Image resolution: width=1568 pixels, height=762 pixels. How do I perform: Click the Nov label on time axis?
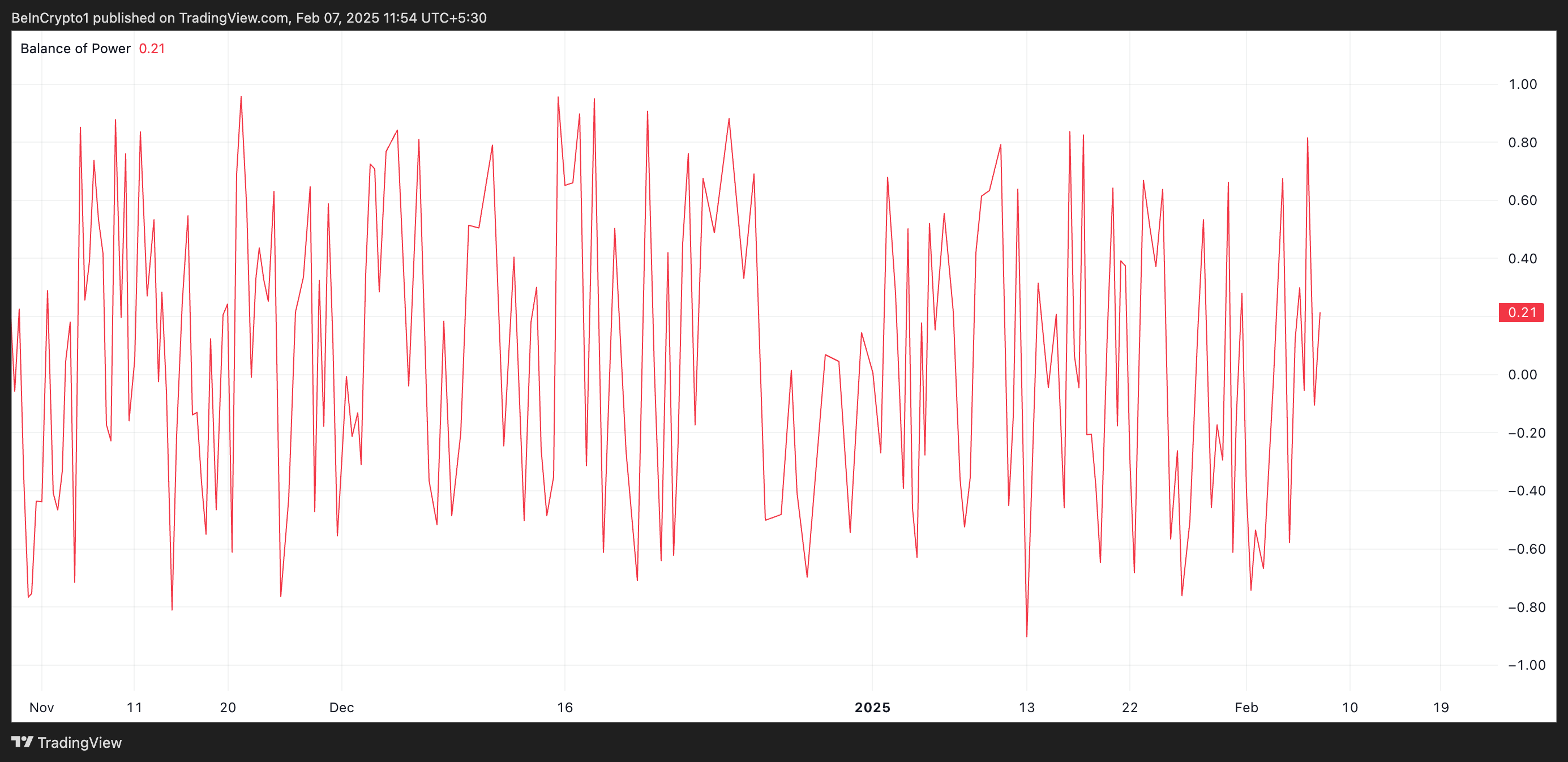(41, 707)
